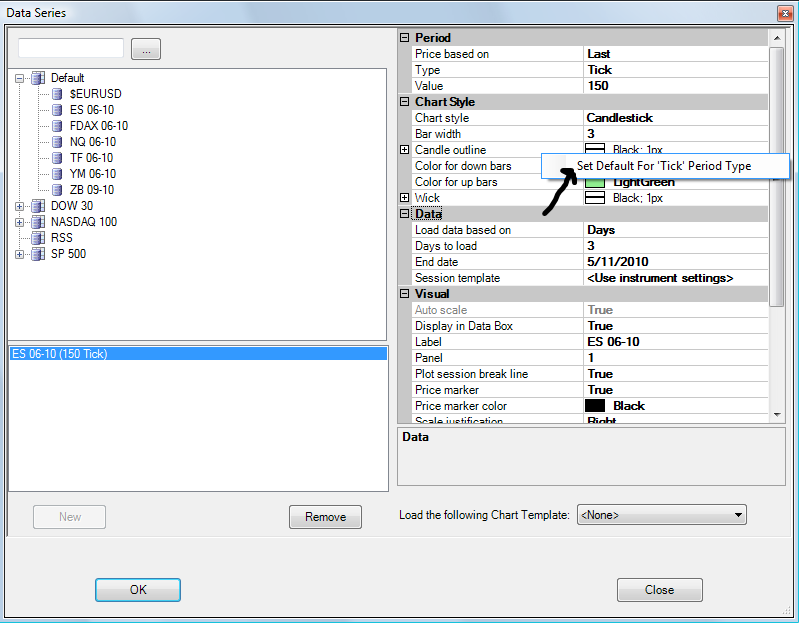Click the Days to load value
Viewport: 799px width, 623px height.
point(675,246)
